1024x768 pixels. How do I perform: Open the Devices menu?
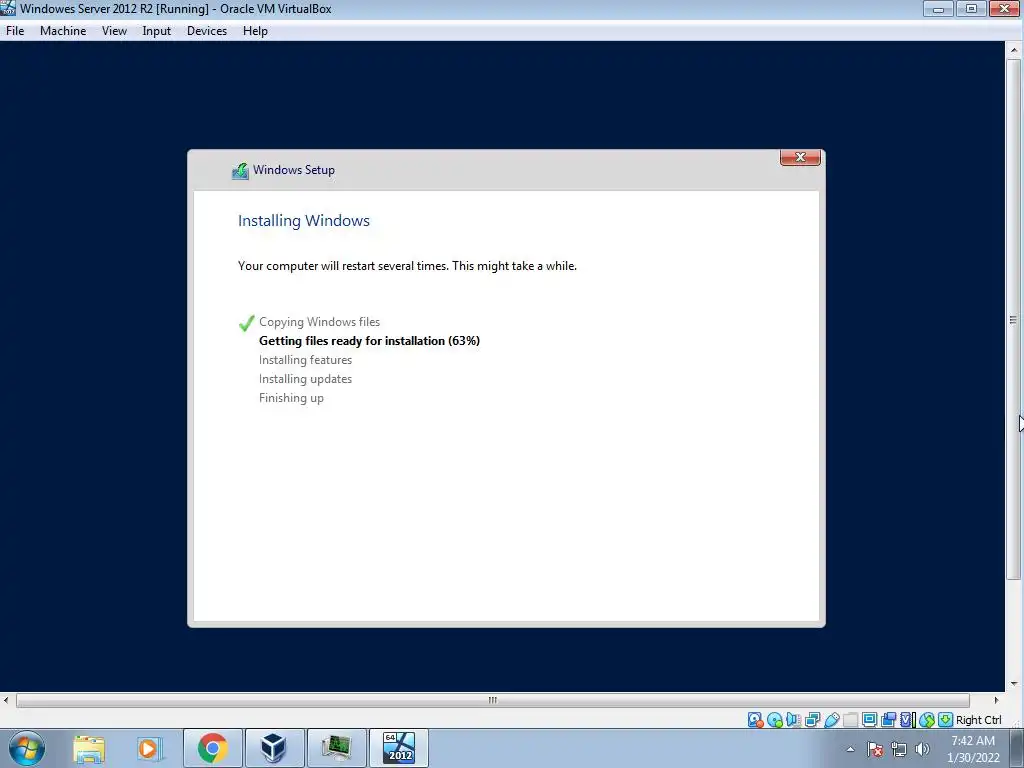[x=207, y=31]
